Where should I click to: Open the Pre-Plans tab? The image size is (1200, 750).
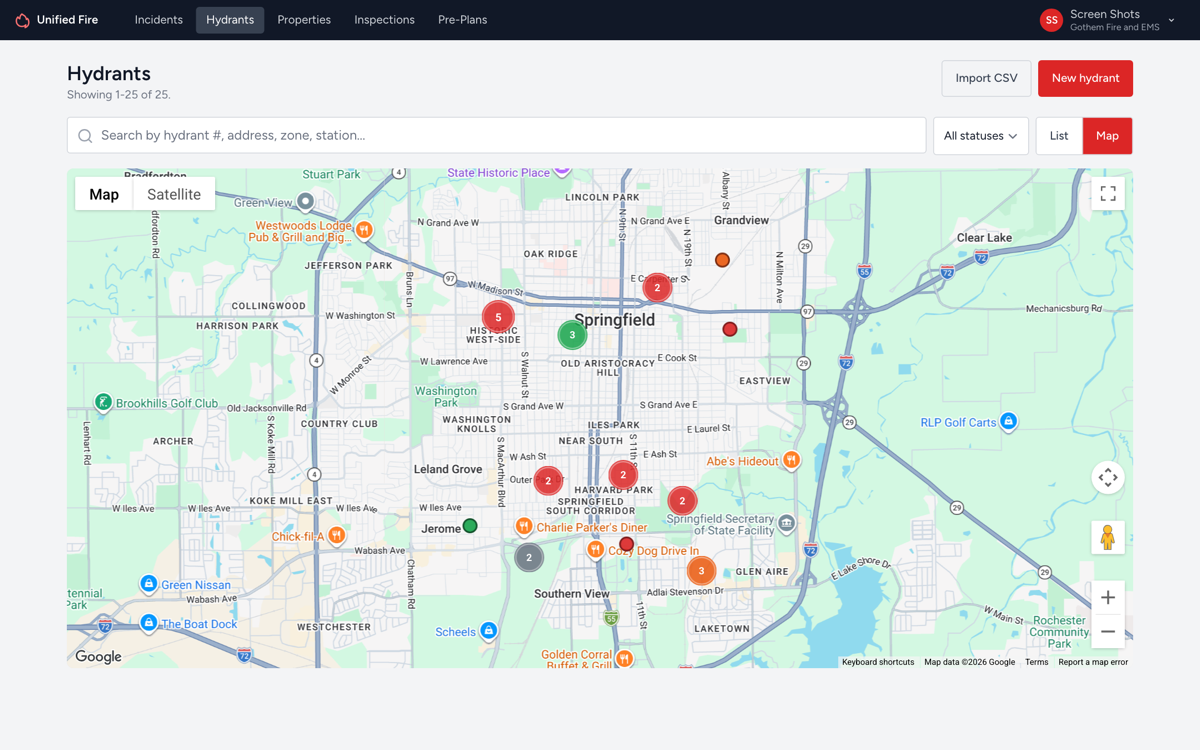(463, 20)
